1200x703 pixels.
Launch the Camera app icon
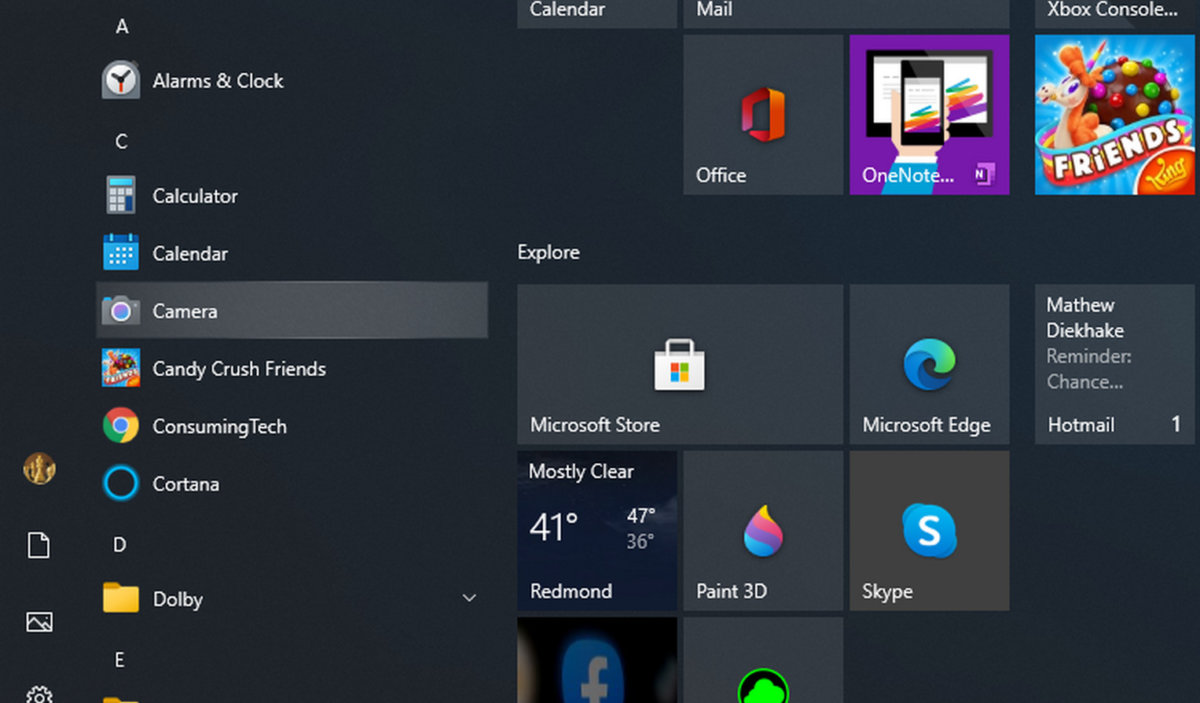click(x=121, y=311)
